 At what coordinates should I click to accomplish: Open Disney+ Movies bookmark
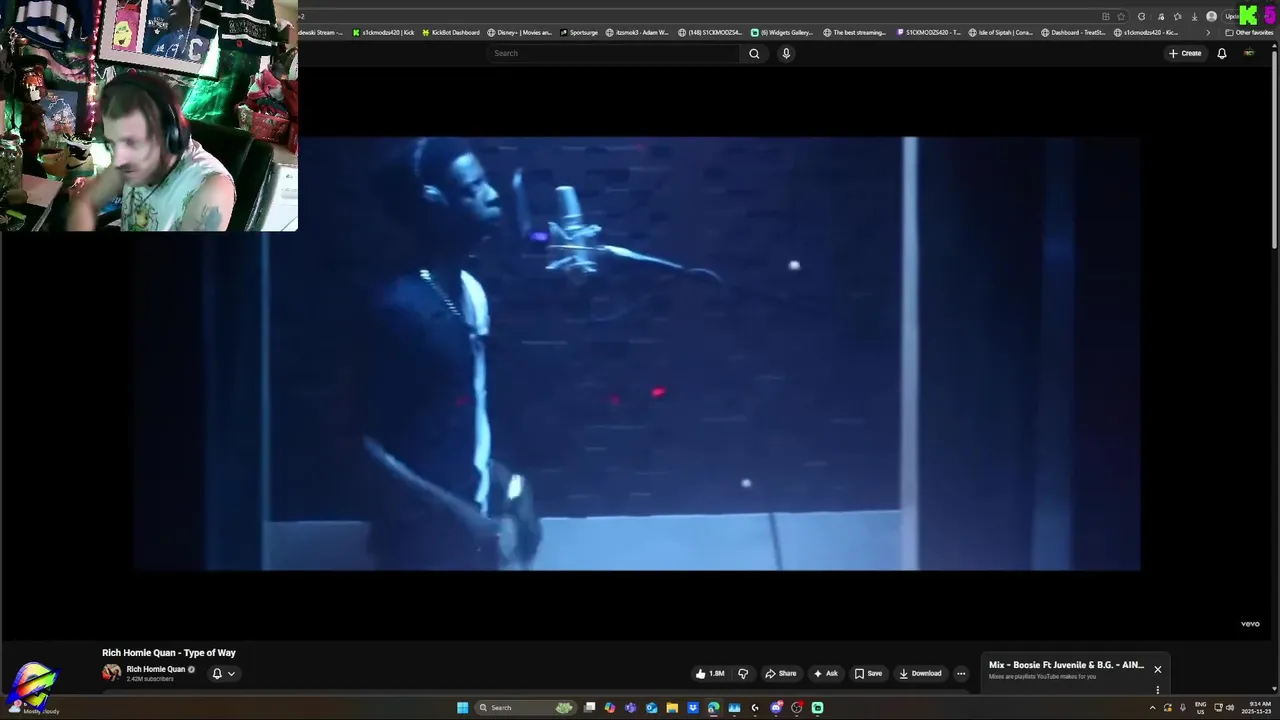(x=519, y=32)
